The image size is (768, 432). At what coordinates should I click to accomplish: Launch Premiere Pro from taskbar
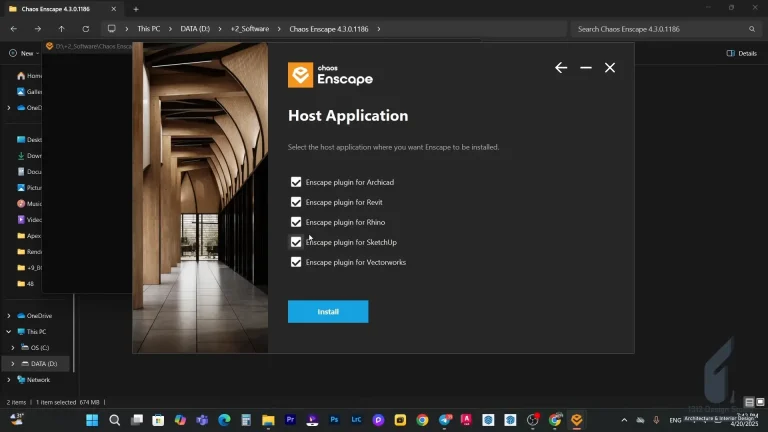pos(290,420)
